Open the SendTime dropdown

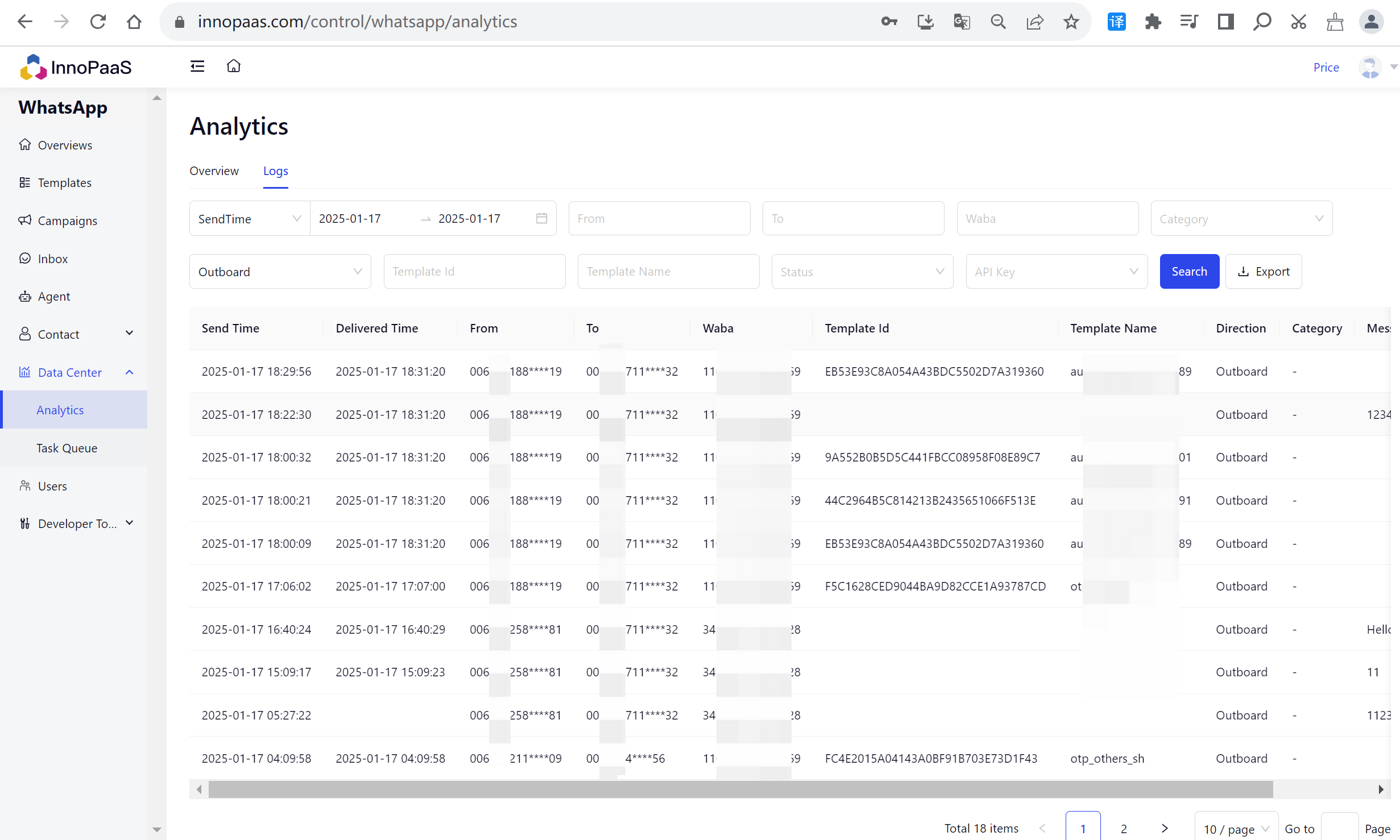[x=249, y=219]
